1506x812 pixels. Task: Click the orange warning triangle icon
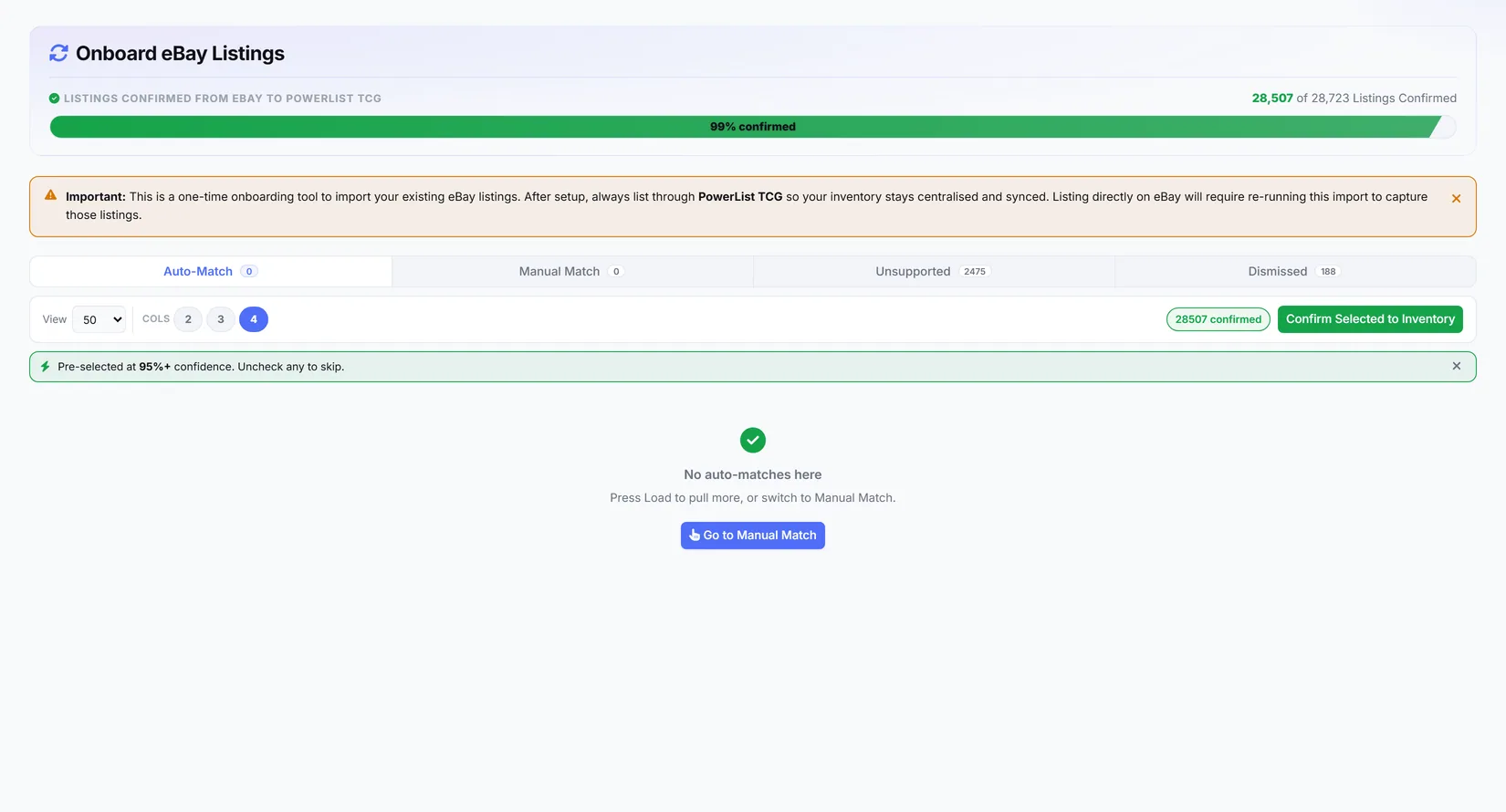tap(50, 195)
